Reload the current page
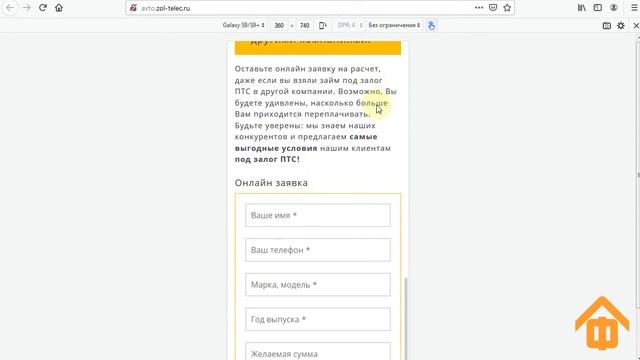Viewport: 640px width, 360px height. point(43,8)
